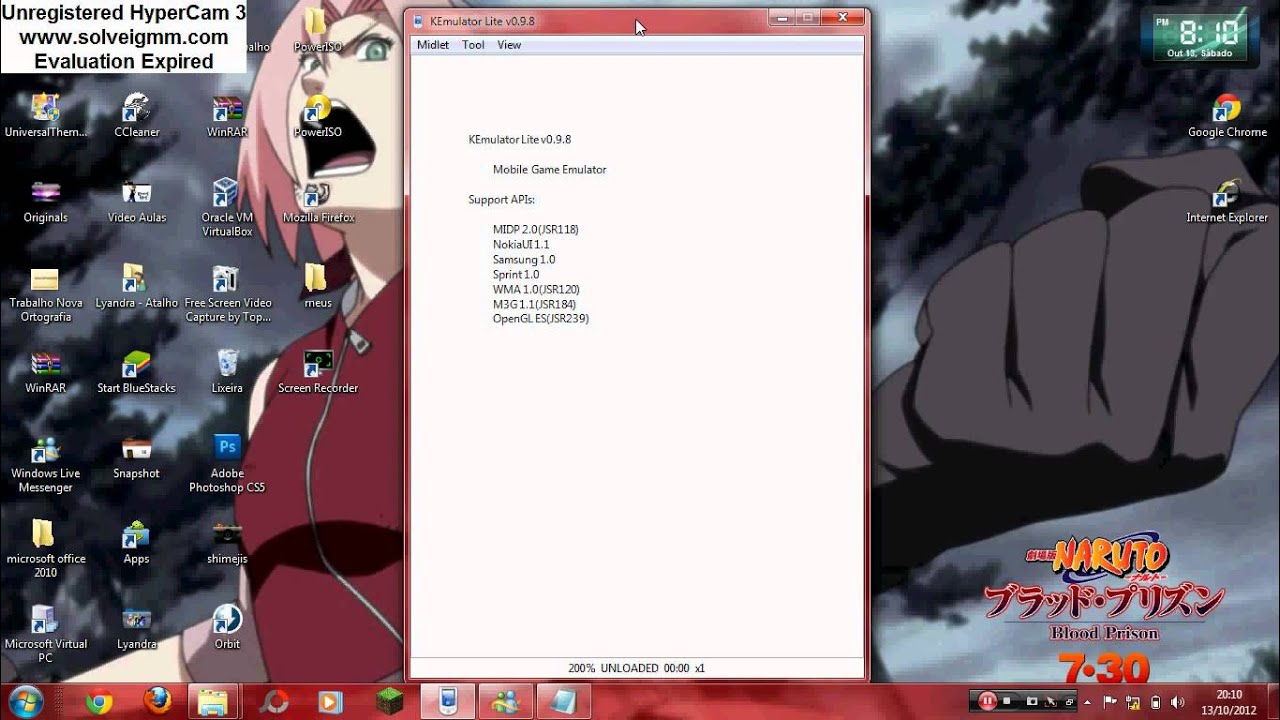The width and height of the screenshot is (1280, 720).
Task: Launch Mozilla Firefox from the desktop
Action: pyautogui.click(x=318, y=202)
